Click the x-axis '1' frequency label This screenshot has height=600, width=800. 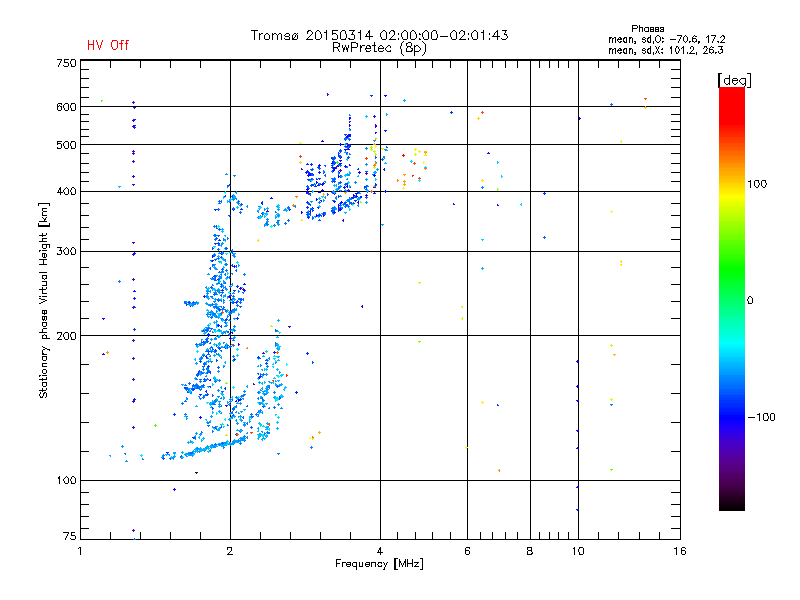80,551
